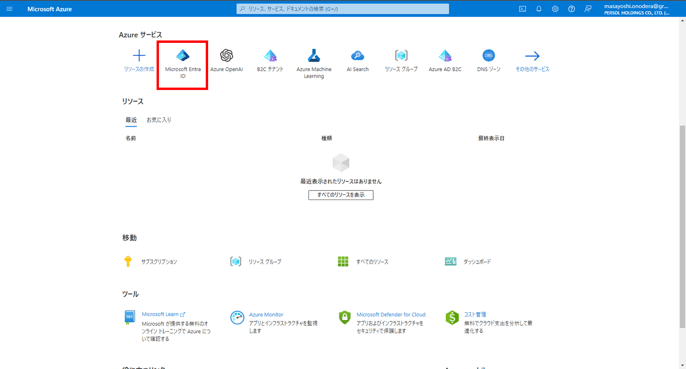Open コスト管理 link
The height and width of the screenshot is (369, 686).
475,314
